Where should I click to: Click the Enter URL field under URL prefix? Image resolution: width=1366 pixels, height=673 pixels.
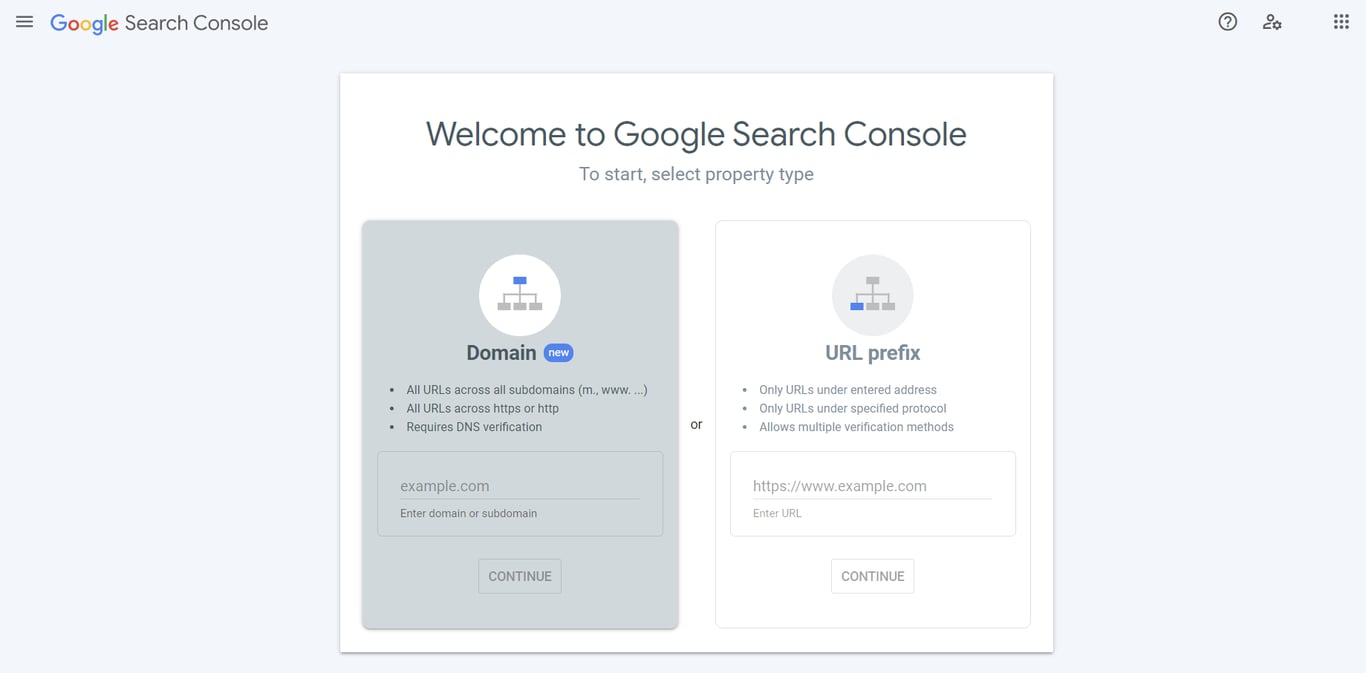(872, 486)
